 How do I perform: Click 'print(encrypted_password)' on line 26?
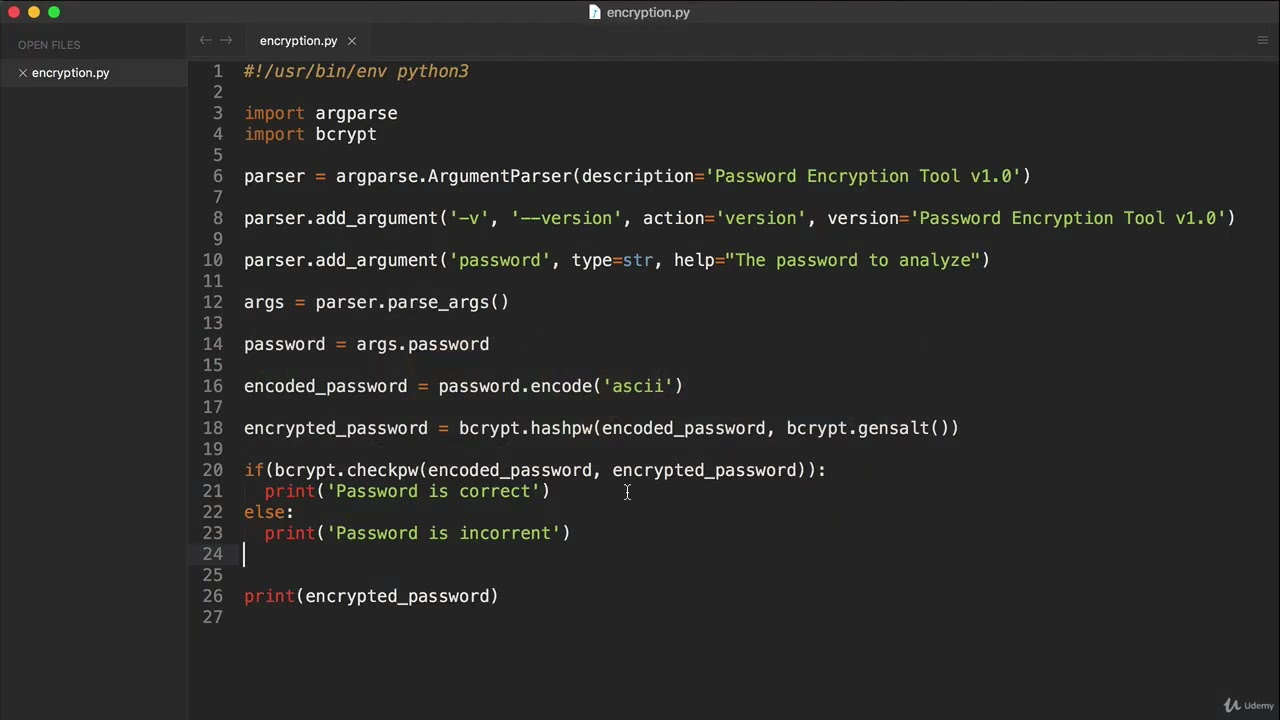coord(371,596)
